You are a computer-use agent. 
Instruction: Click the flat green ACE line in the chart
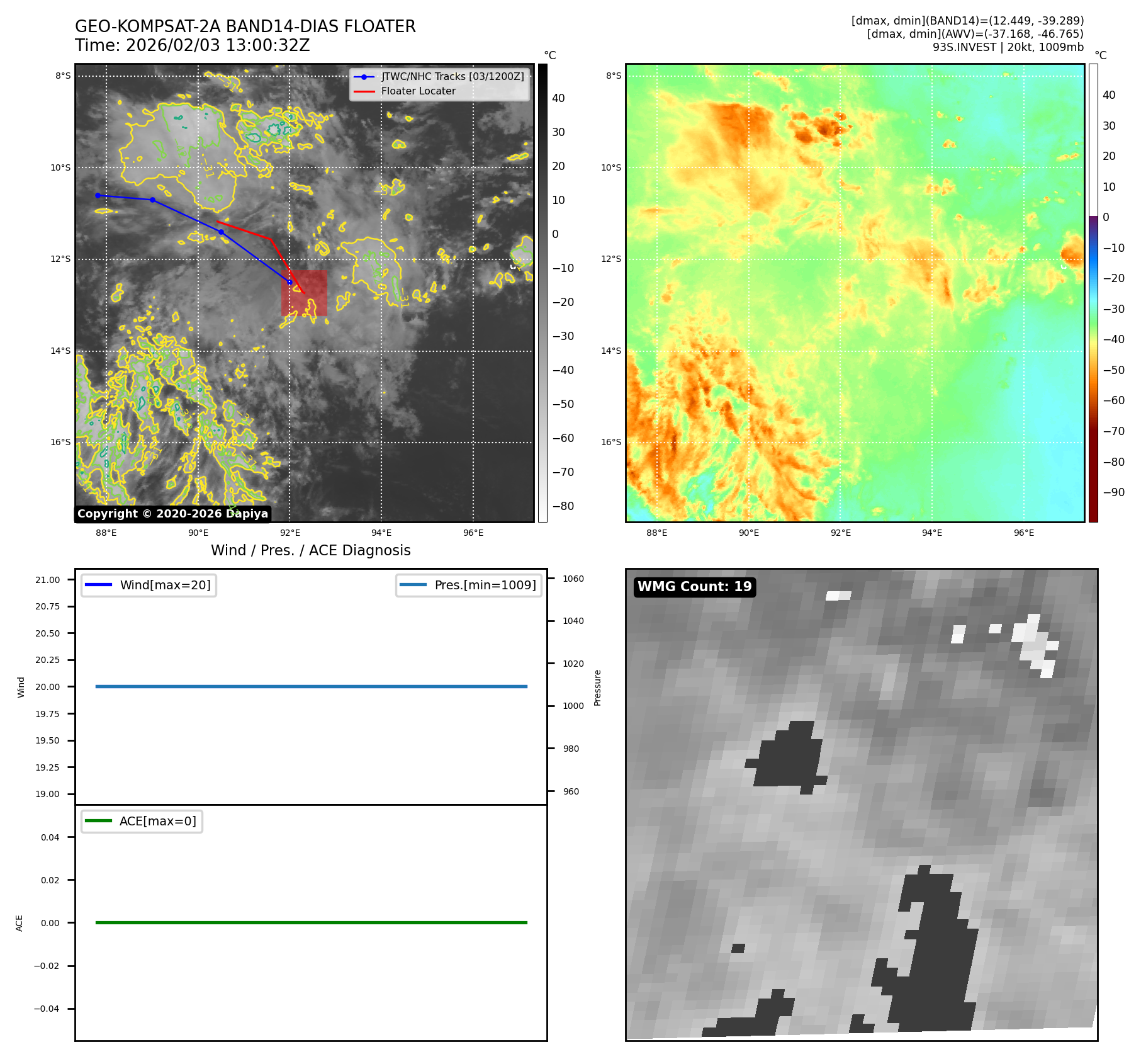click(311, 922)
